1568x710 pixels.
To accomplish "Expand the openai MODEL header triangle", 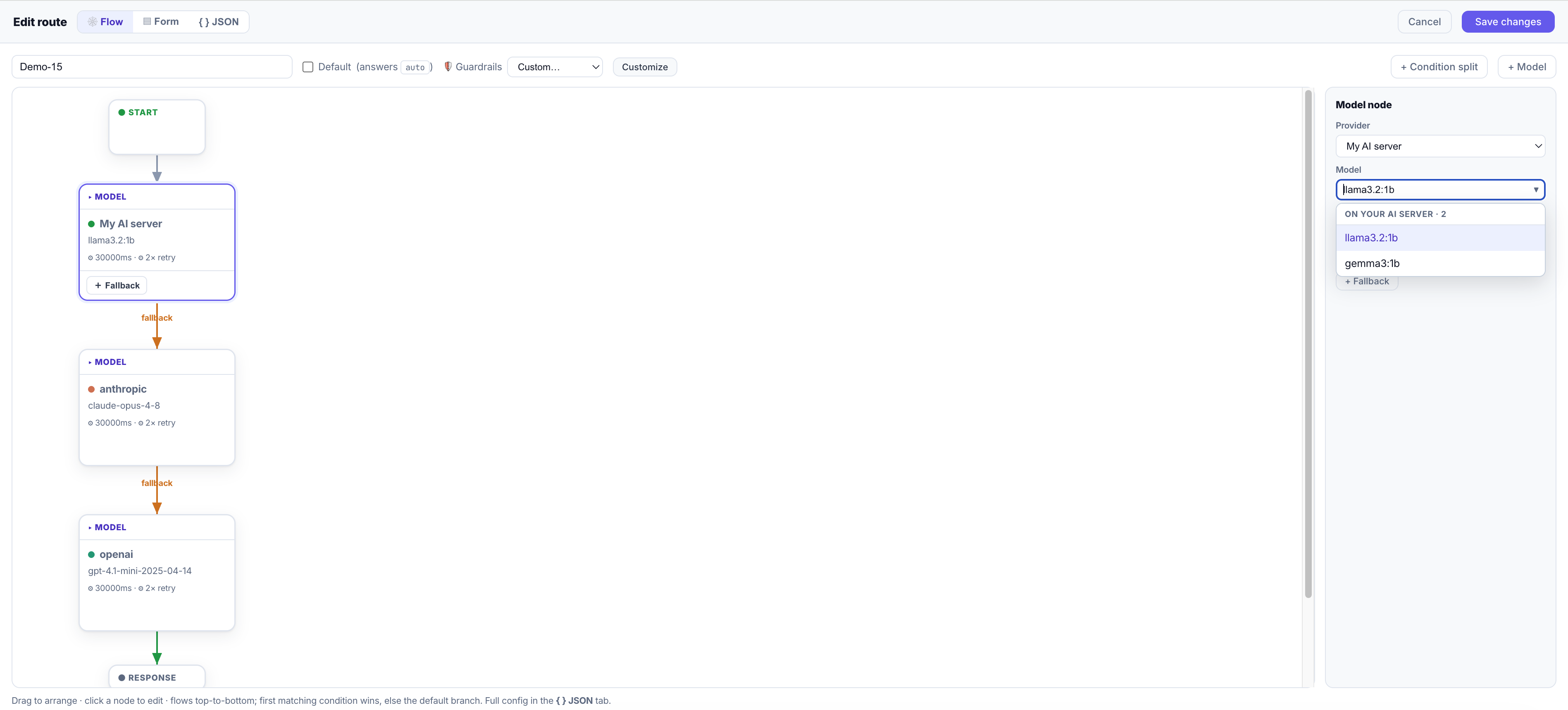I will (90, 528).
